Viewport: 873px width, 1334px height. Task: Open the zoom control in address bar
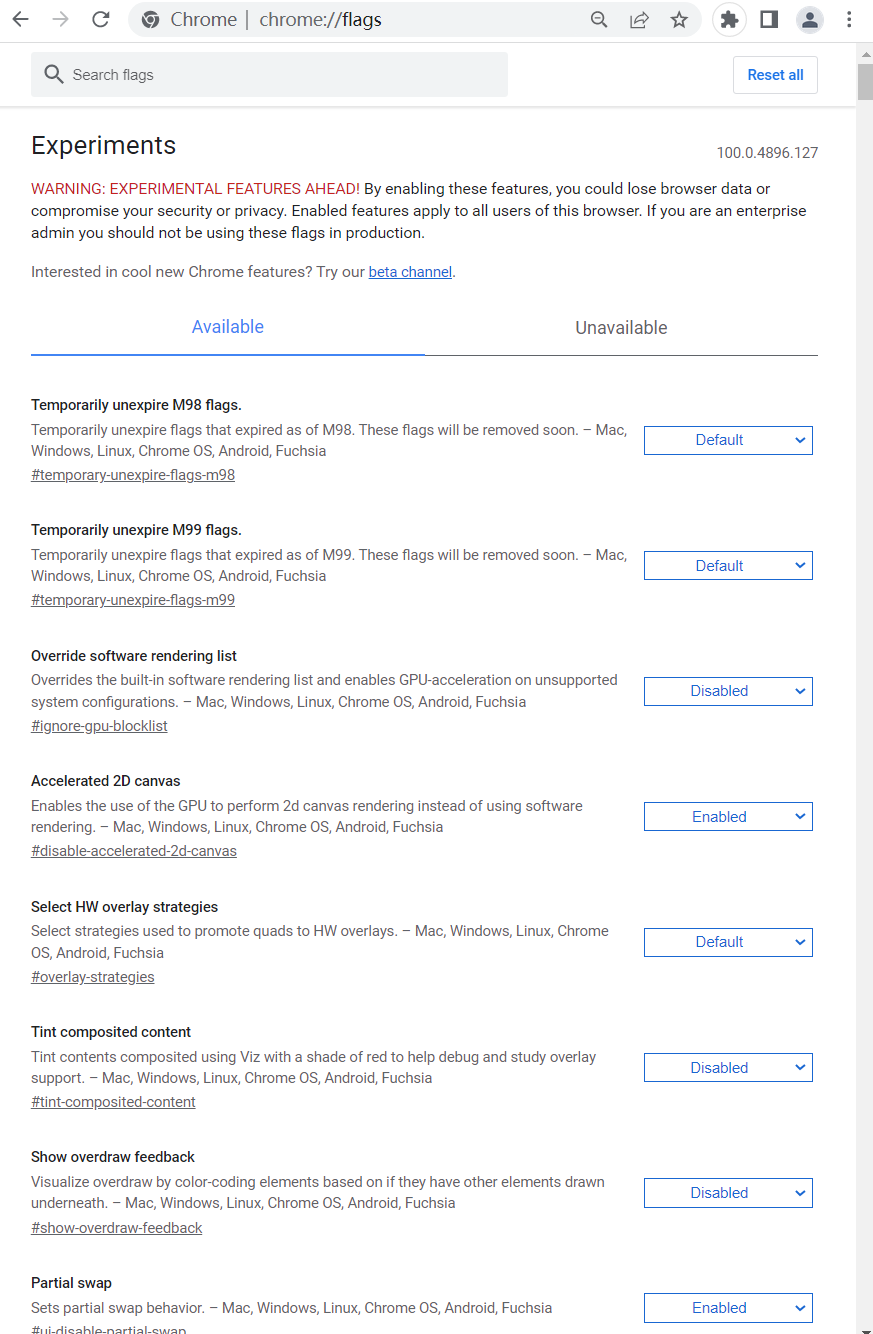[x=599, y=19]
